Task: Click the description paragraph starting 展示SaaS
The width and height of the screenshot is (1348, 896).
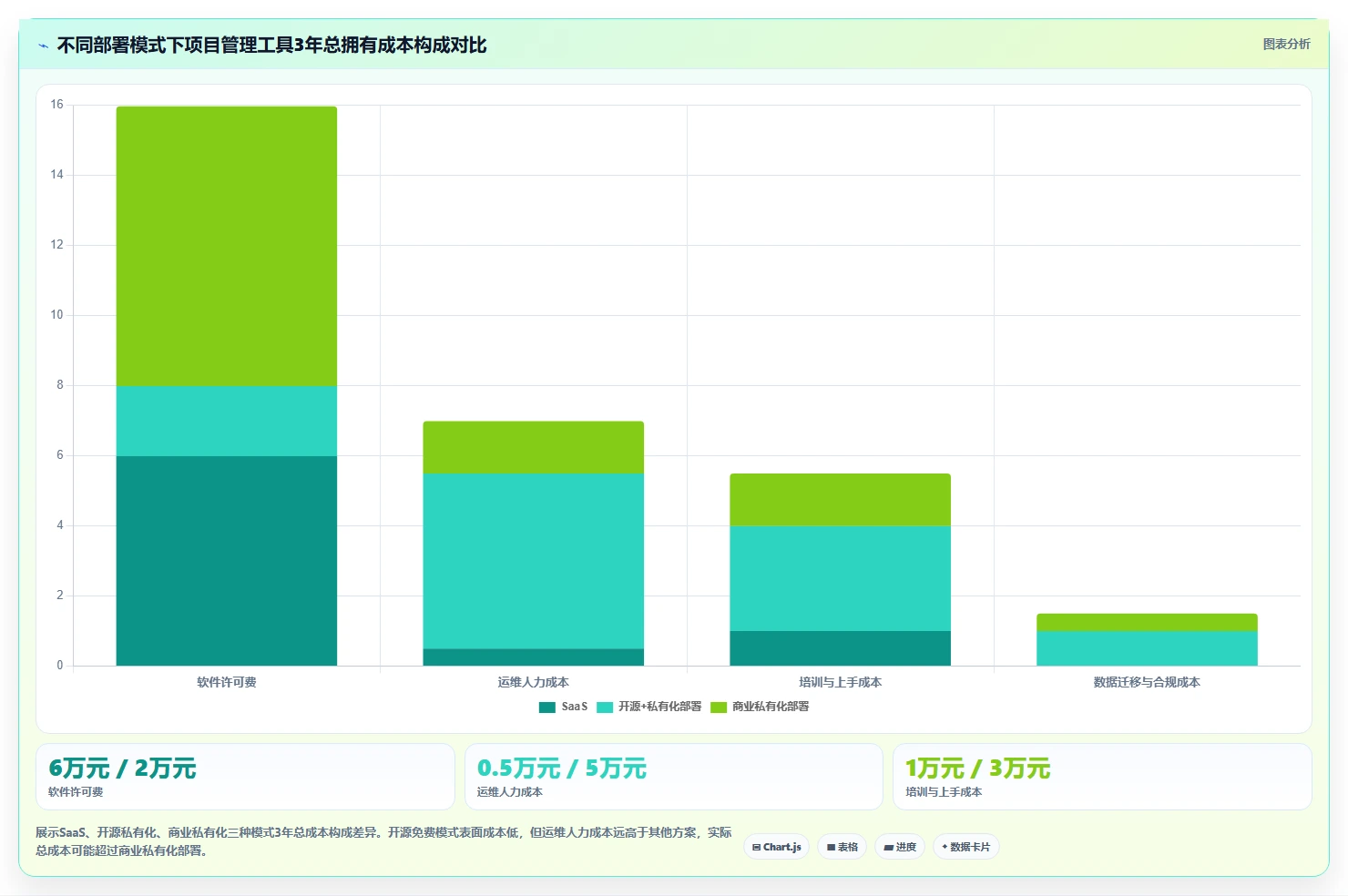Action: (x=383, y=841)
